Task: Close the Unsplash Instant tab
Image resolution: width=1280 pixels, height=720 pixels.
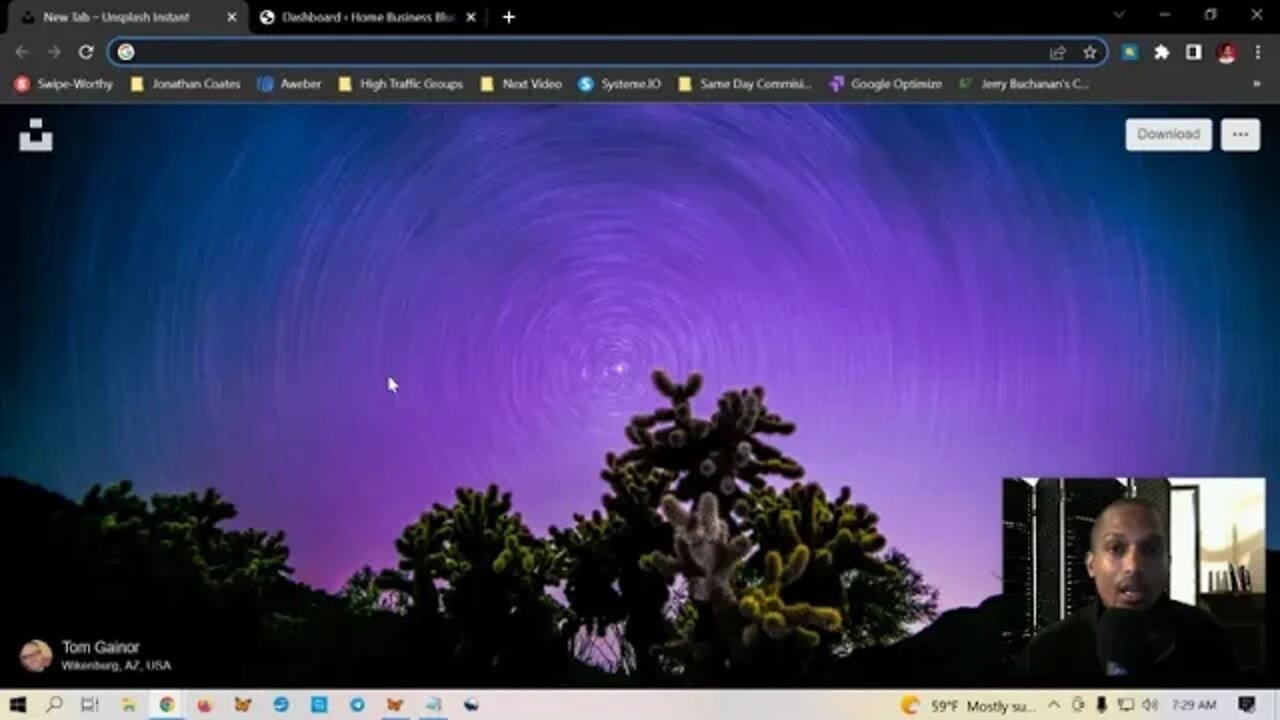Action: (x=232, y=17)
